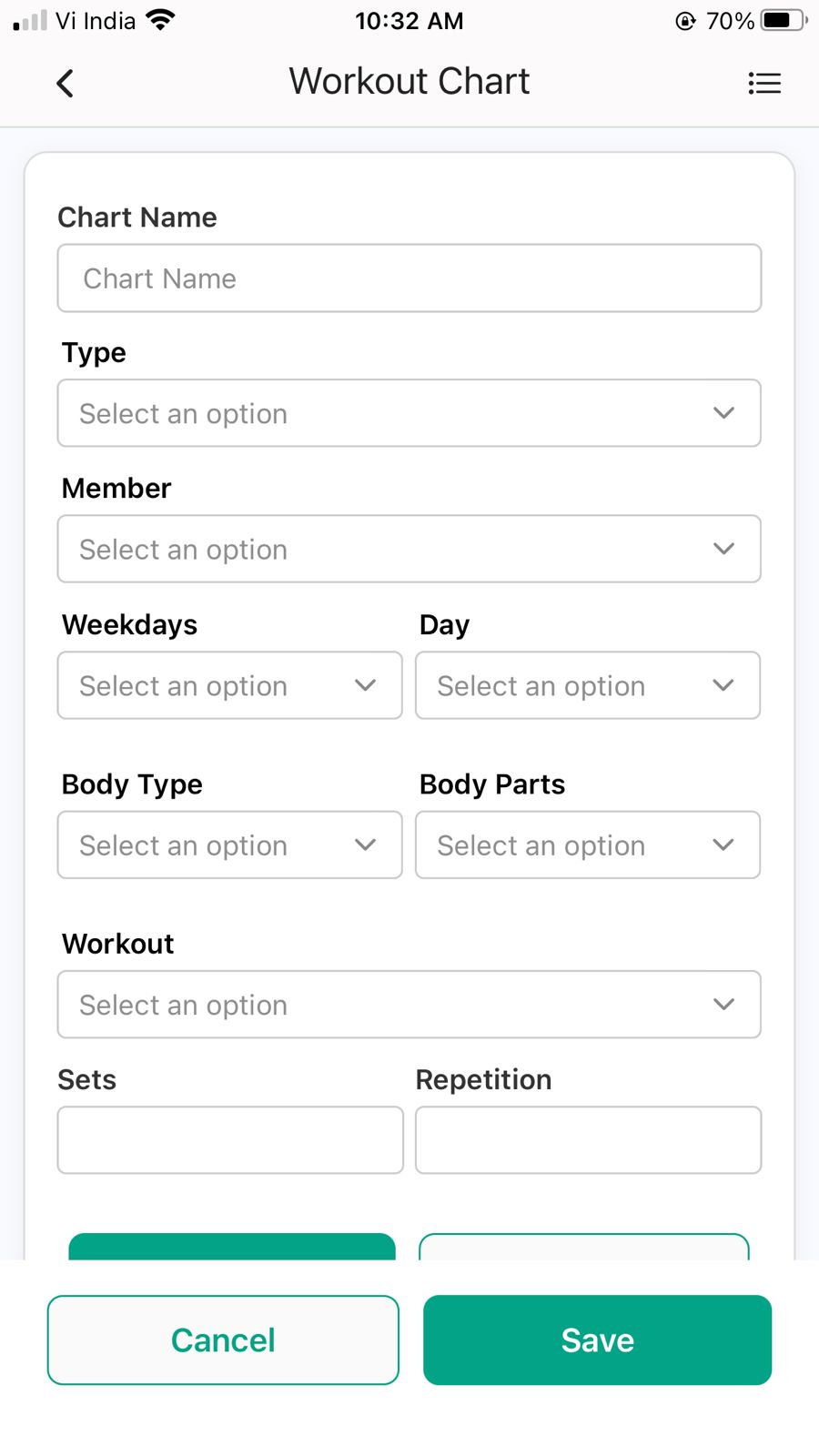Open the Type dropdown
Screen dimensions: 819x1456
pyautogui.click(x=409, y=413)
